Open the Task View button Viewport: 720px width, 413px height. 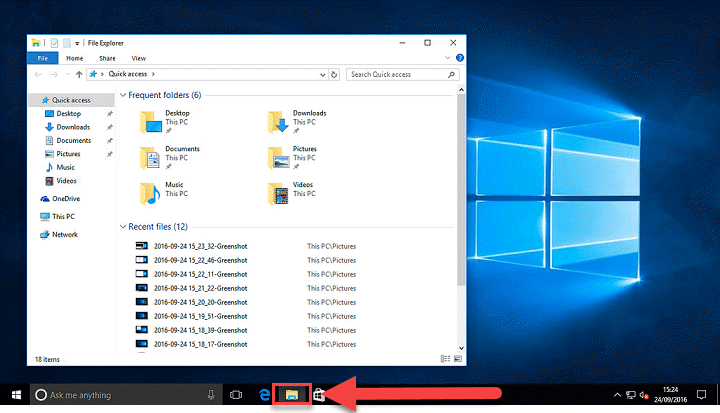point(238,394)
